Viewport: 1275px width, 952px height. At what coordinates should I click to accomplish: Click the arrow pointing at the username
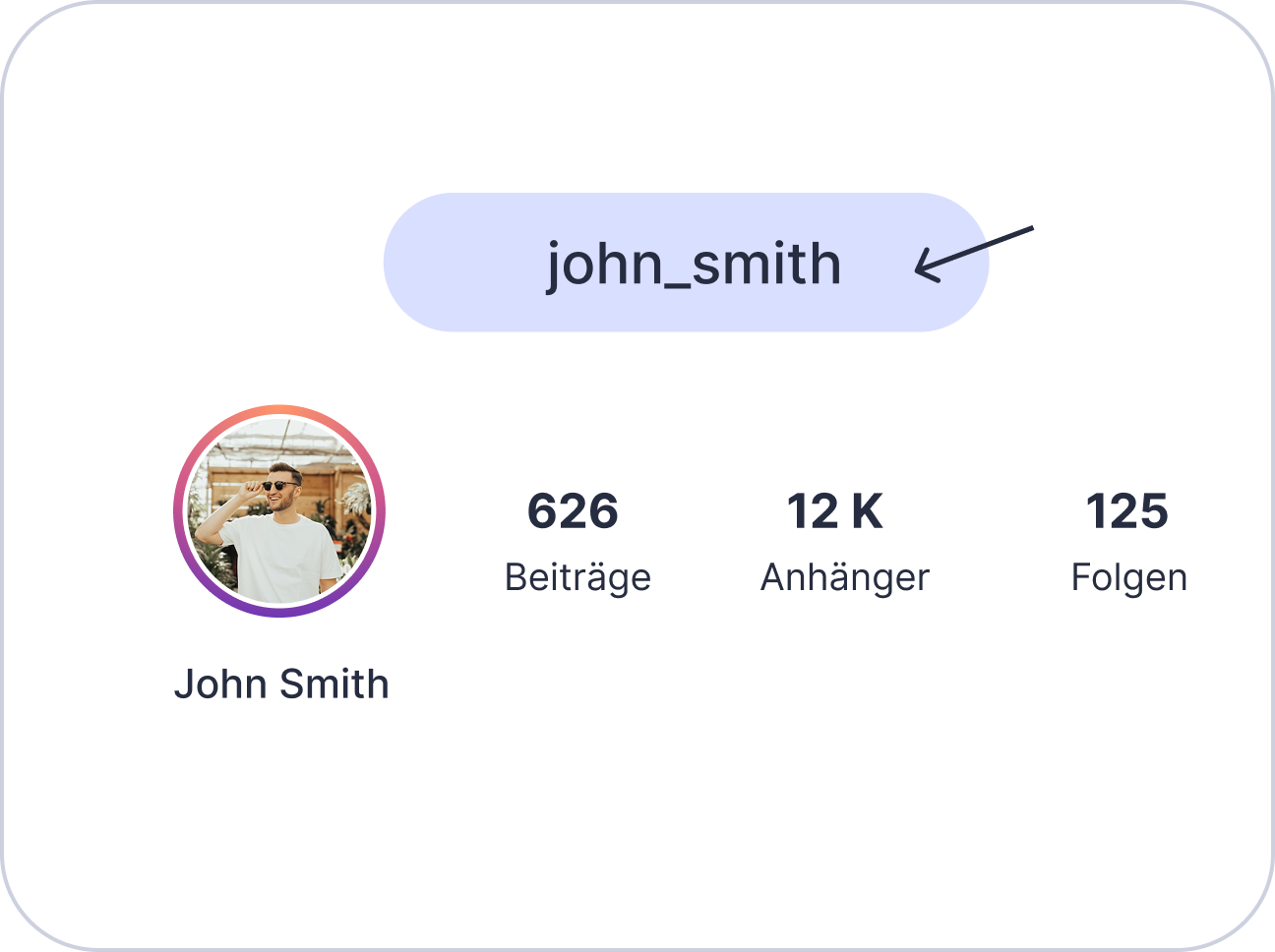coord(974,250)
